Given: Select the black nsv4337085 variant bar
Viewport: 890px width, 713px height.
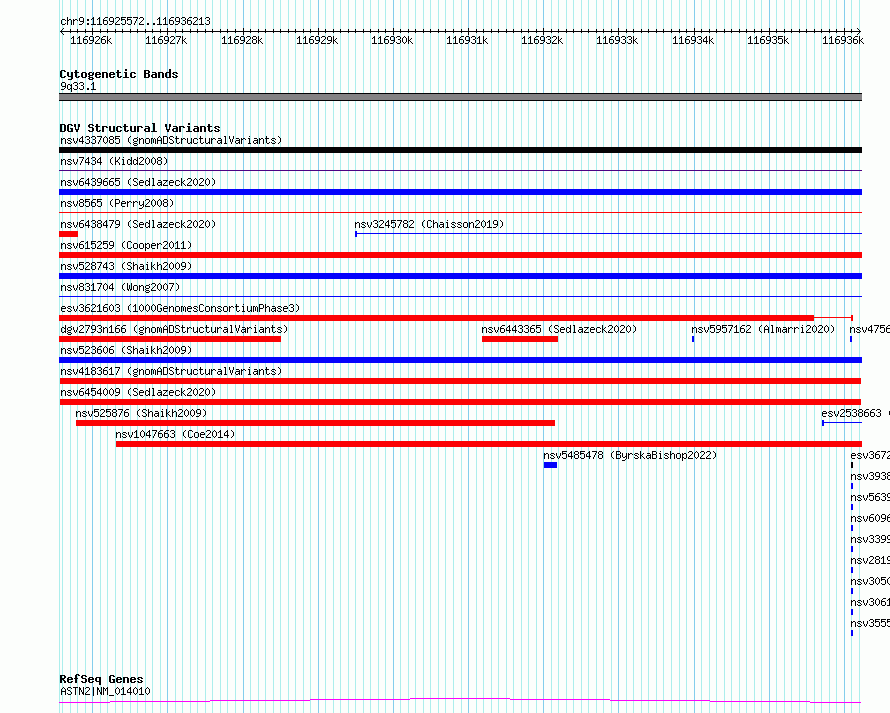Looking at the screenshot, I should (x=460, y=150).
